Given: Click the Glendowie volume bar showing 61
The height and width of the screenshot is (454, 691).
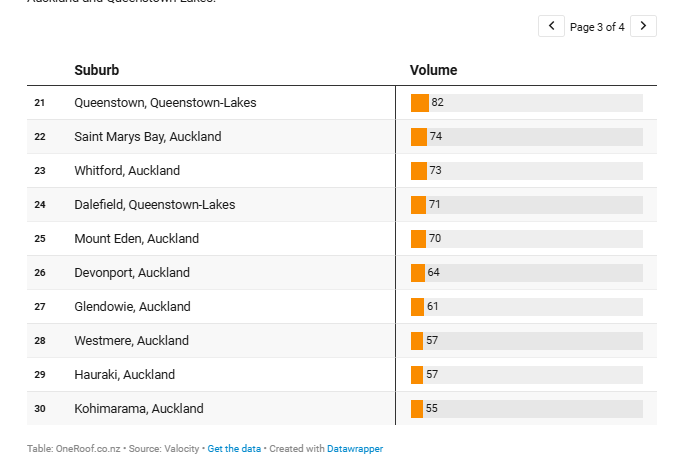Looking at the screenshot, I should tap(418, 307).
